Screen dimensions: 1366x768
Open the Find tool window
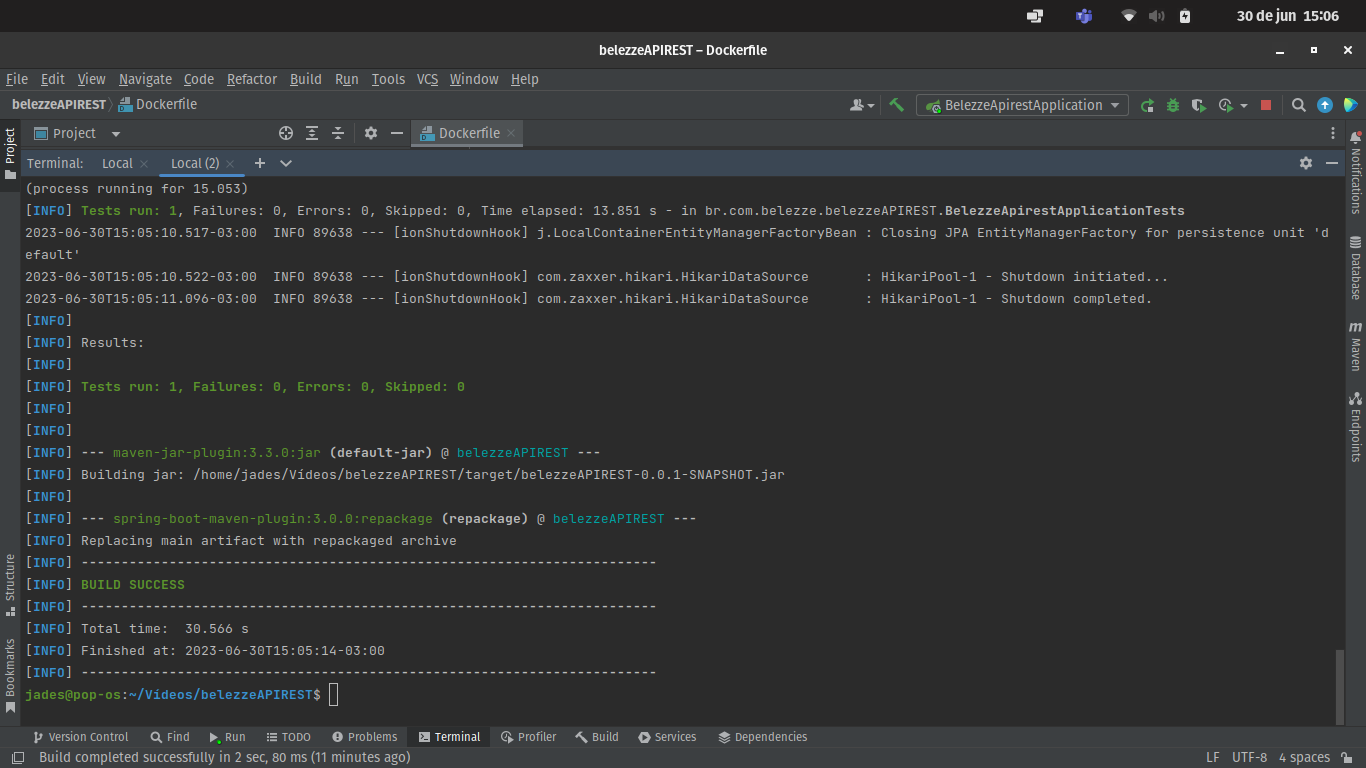tap(170, 737)
